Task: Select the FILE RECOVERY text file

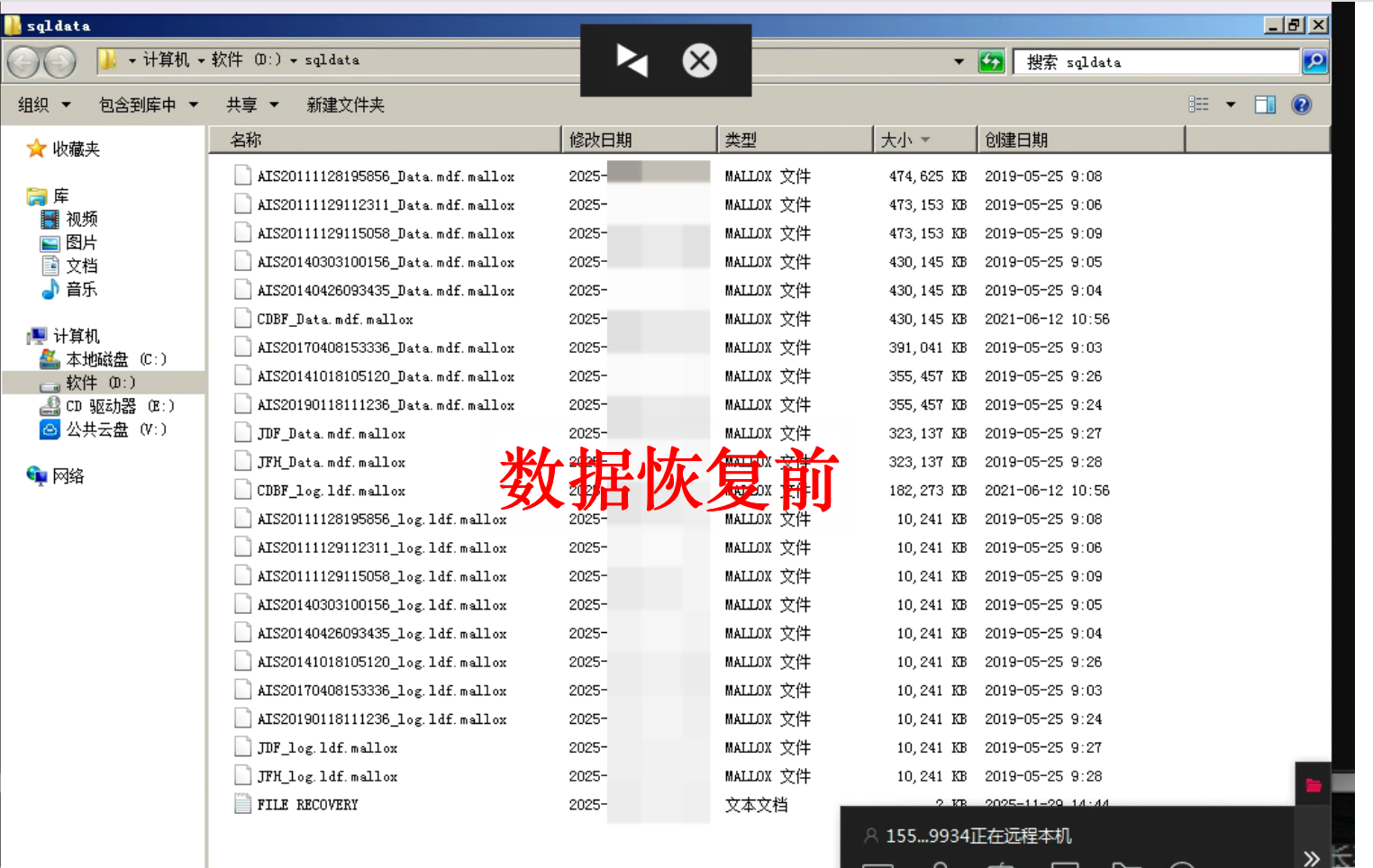Action: coord(307,805)
